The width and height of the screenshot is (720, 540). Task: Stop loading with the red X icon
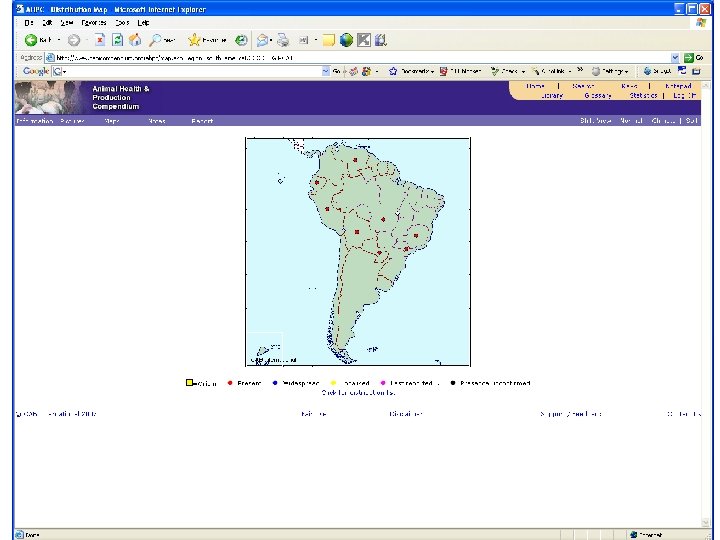[x=100, y=40]
